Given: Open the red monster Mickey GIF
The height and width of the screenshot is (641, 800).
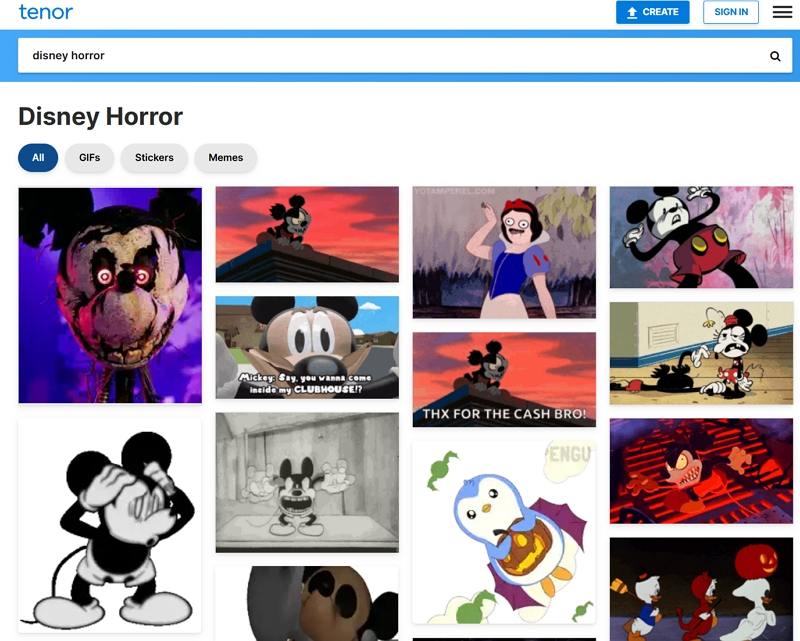Looking at the screenshot, I should tap(702, 471).
